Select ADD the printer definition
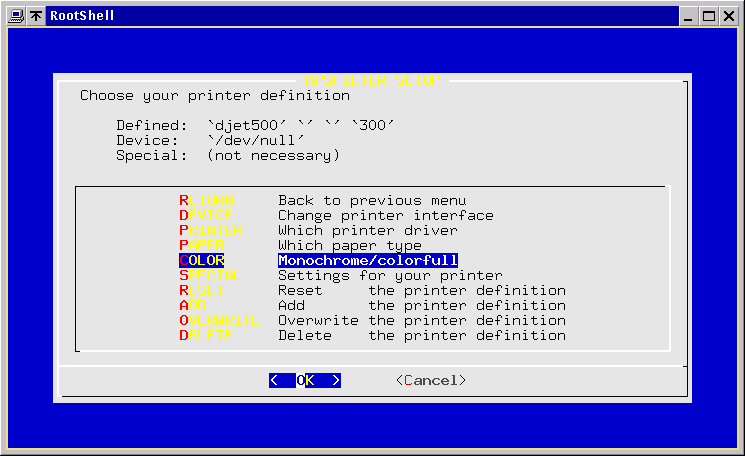Image resolution: width=745 pixels, height=456 pixels. pos(193,306)
